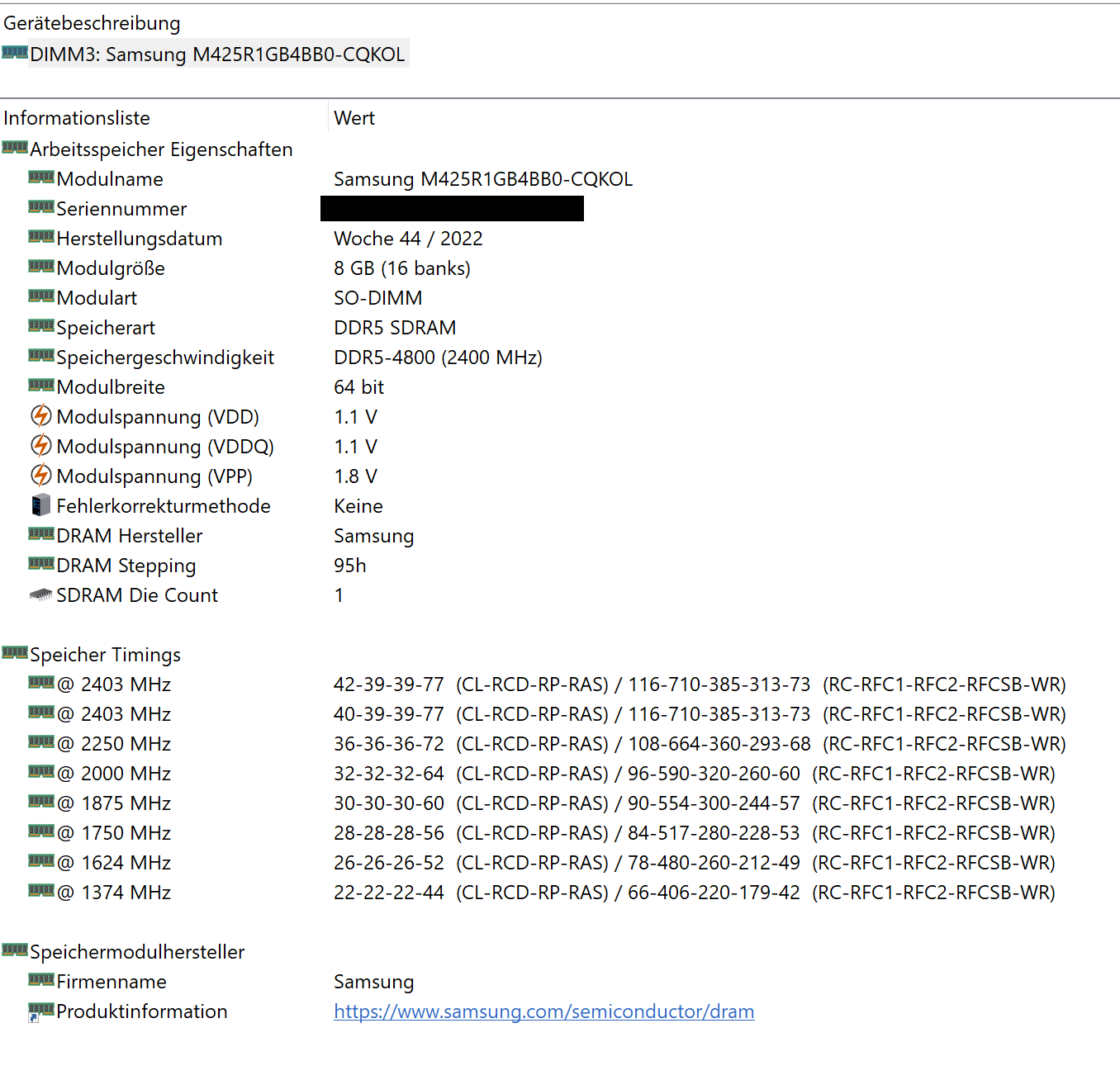Click the RAM icon next to Modulart
1120x1080 pixels.
pos(41,296)
